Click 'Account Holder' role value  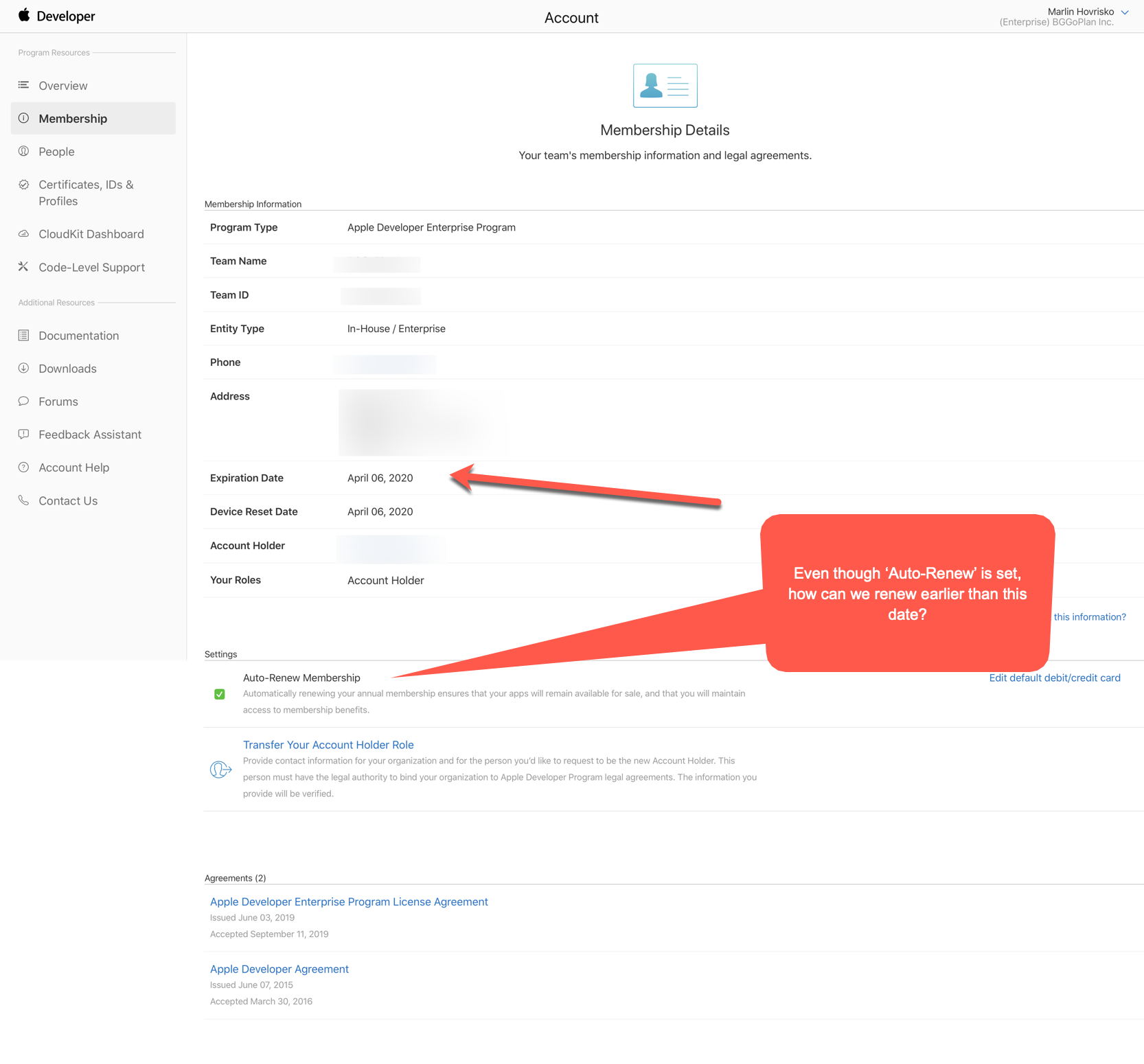tap(386, 580)
